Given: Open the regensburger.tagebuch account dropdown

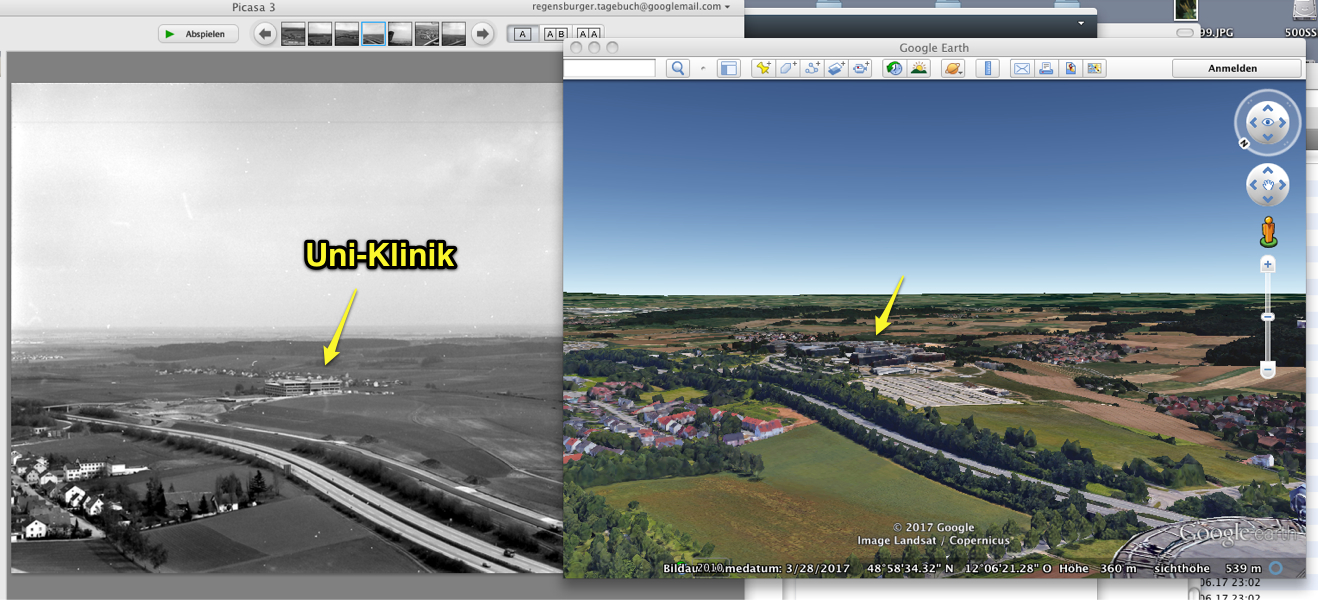Looking at the screenshot, I should [x=632, y=6].
